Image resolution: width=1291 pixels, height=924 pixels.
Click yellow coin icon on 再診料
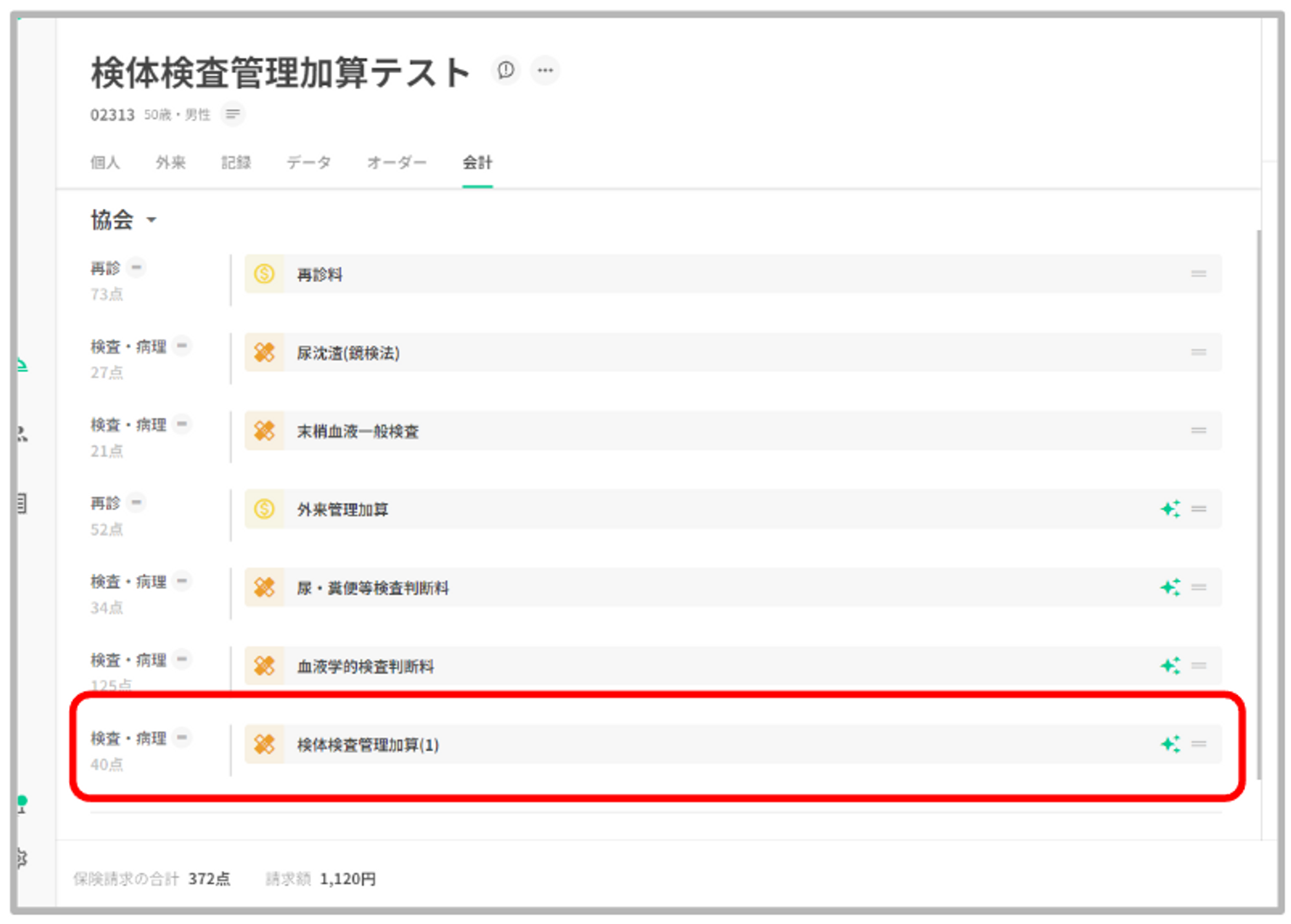pyautogui.click(x=264, y=274)
